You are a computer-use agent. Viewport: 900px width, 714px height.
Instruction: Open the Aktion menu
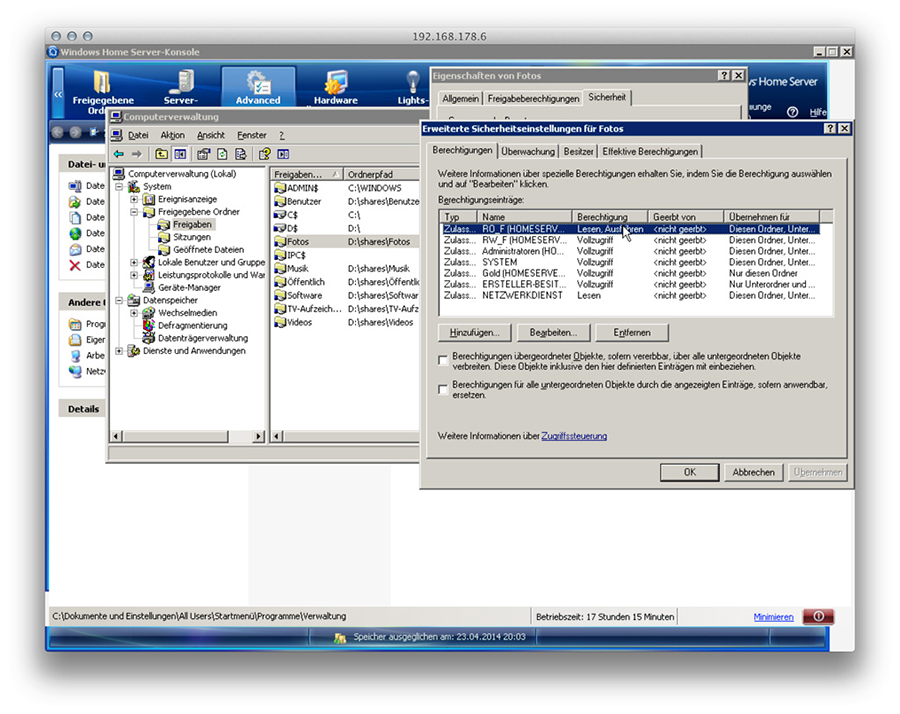coord(172,135)
